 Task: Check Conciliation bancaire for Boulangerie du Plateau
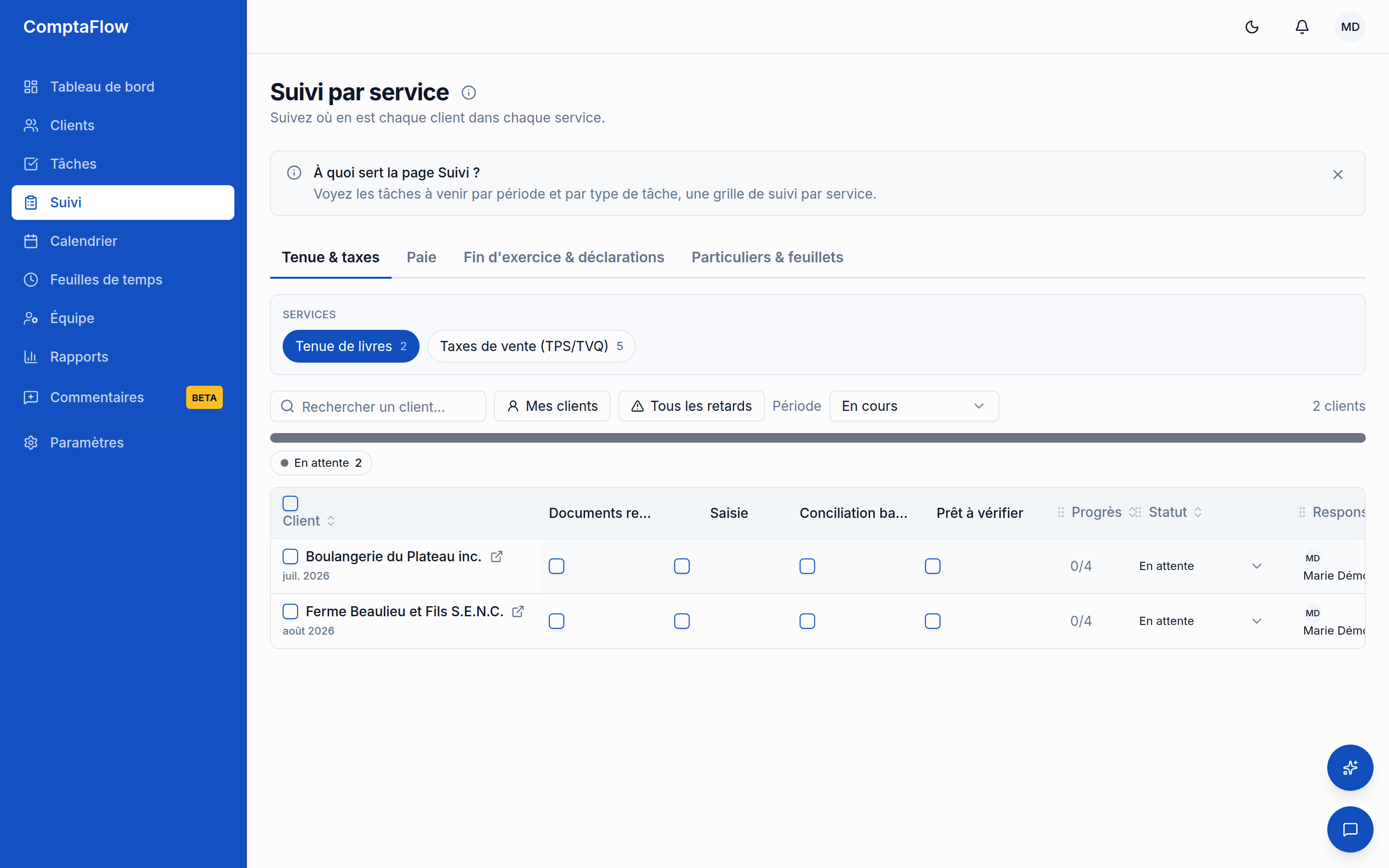pos(807,566)
